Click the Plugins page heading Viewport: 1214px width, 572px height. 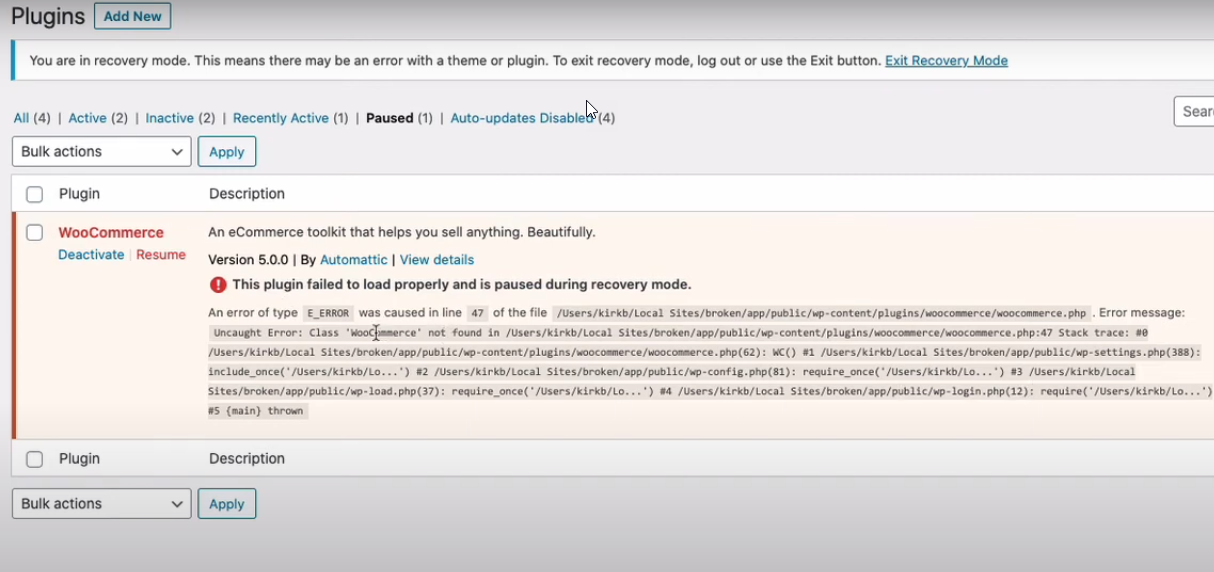pyautogui.click(x=47, y=16)
